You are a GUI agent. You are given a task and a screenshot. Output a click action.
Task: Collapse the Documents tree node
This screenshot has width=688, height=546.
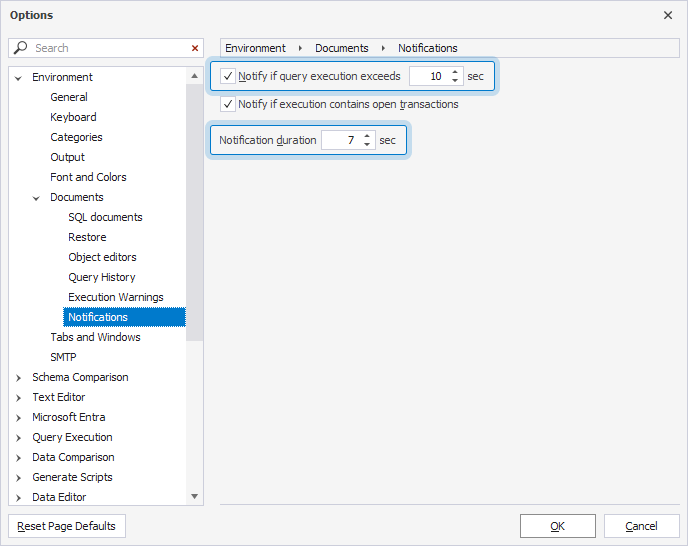pos(36,198)
